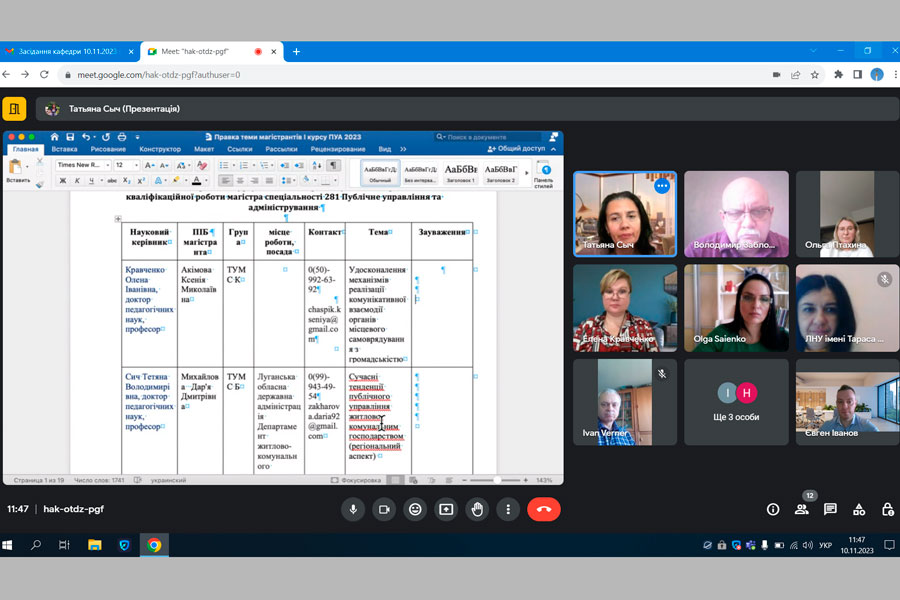This screenshot has width=900, height=600.
Task: Expand the styles gallery arrow
Action: (526, 173)
